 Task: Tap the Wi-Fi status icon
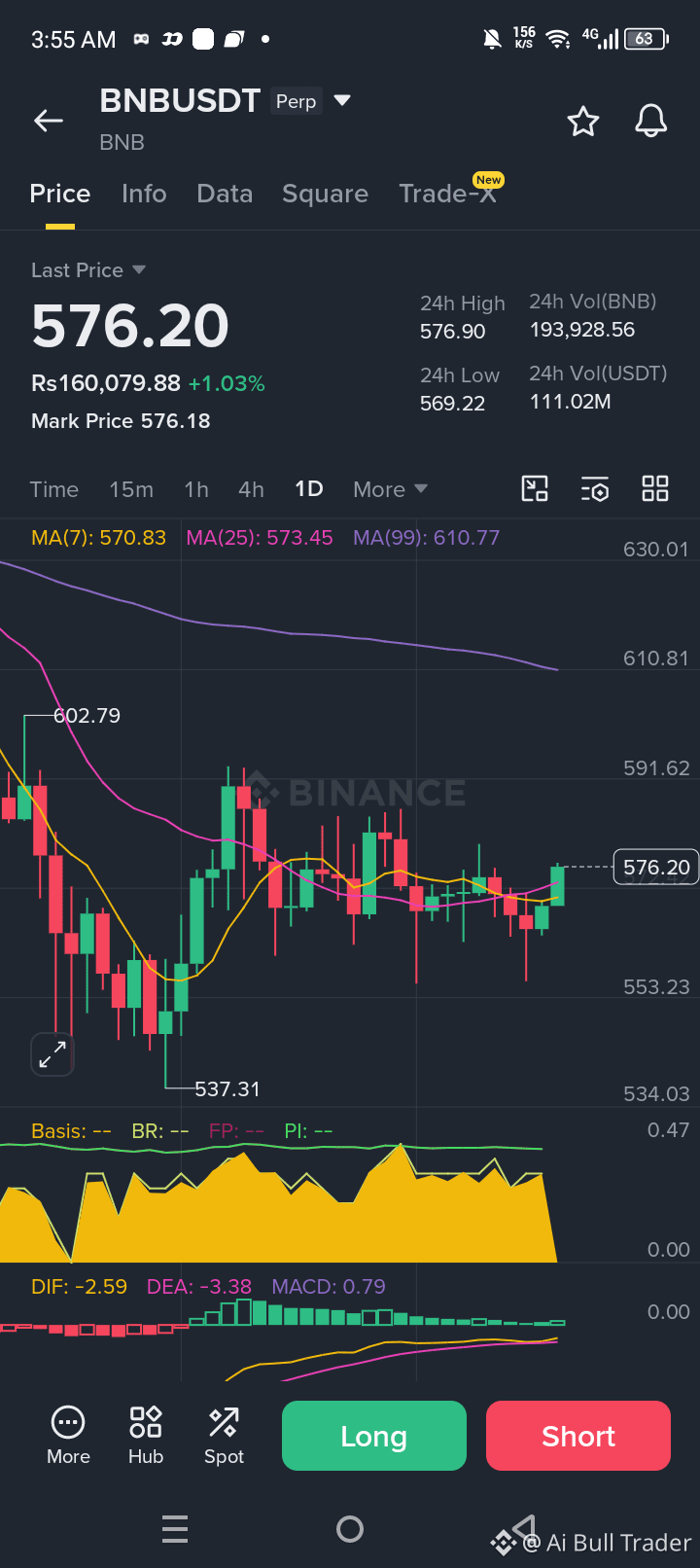point(558,39)
